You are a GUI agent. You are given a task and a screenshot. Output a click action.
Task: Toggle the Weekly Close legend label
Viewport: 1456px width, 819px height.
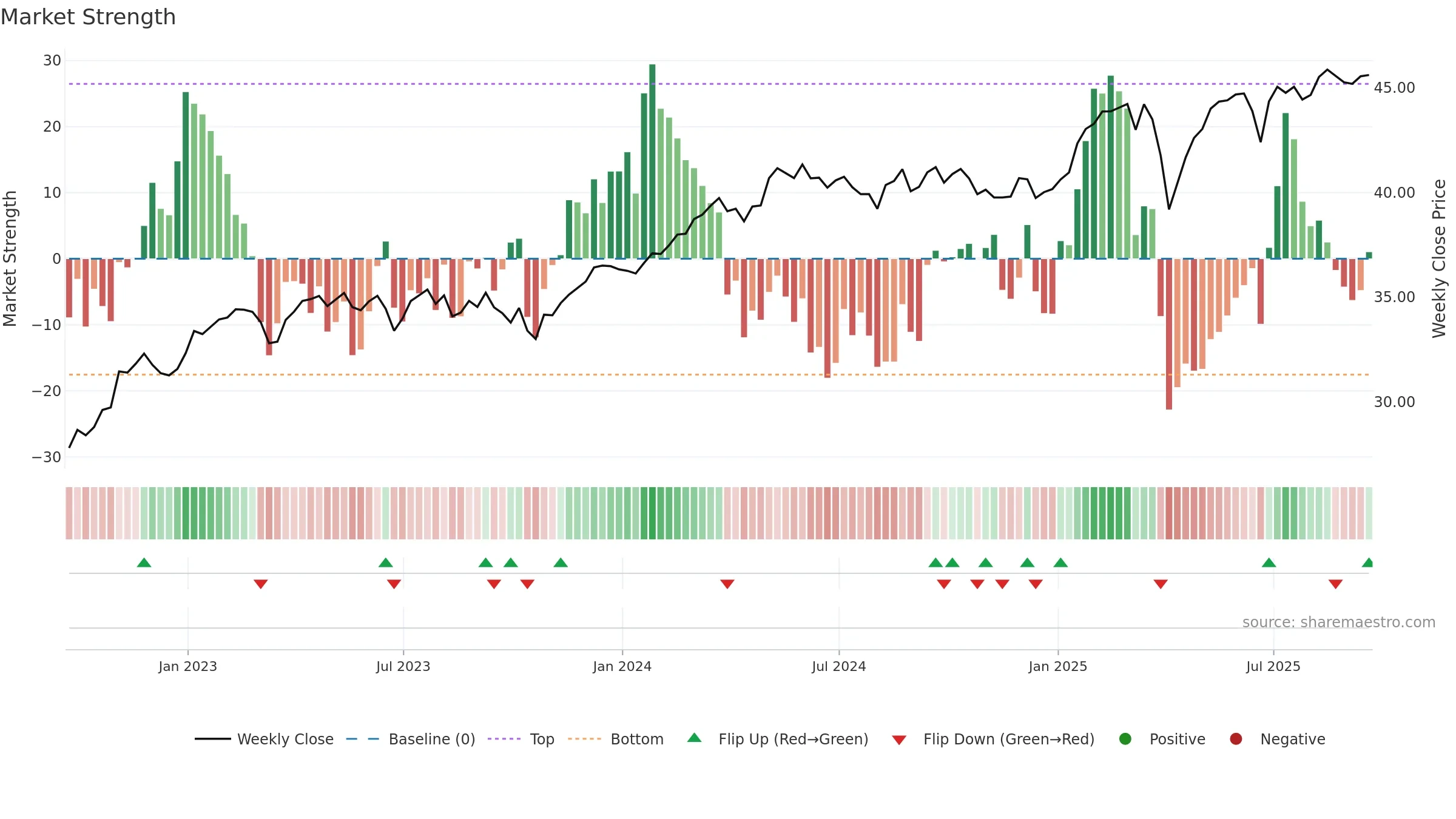coord(285,739)
